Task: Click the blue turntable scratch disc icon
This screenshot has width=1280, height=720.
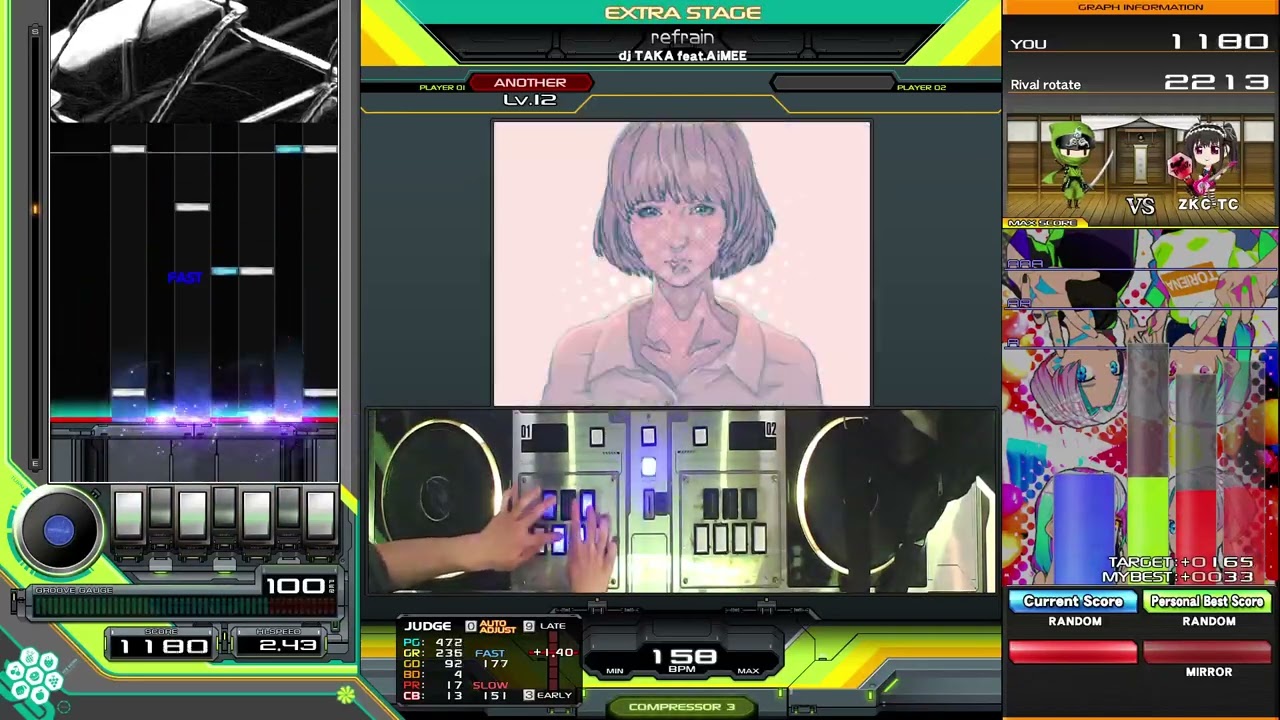Action: (59, 531)
